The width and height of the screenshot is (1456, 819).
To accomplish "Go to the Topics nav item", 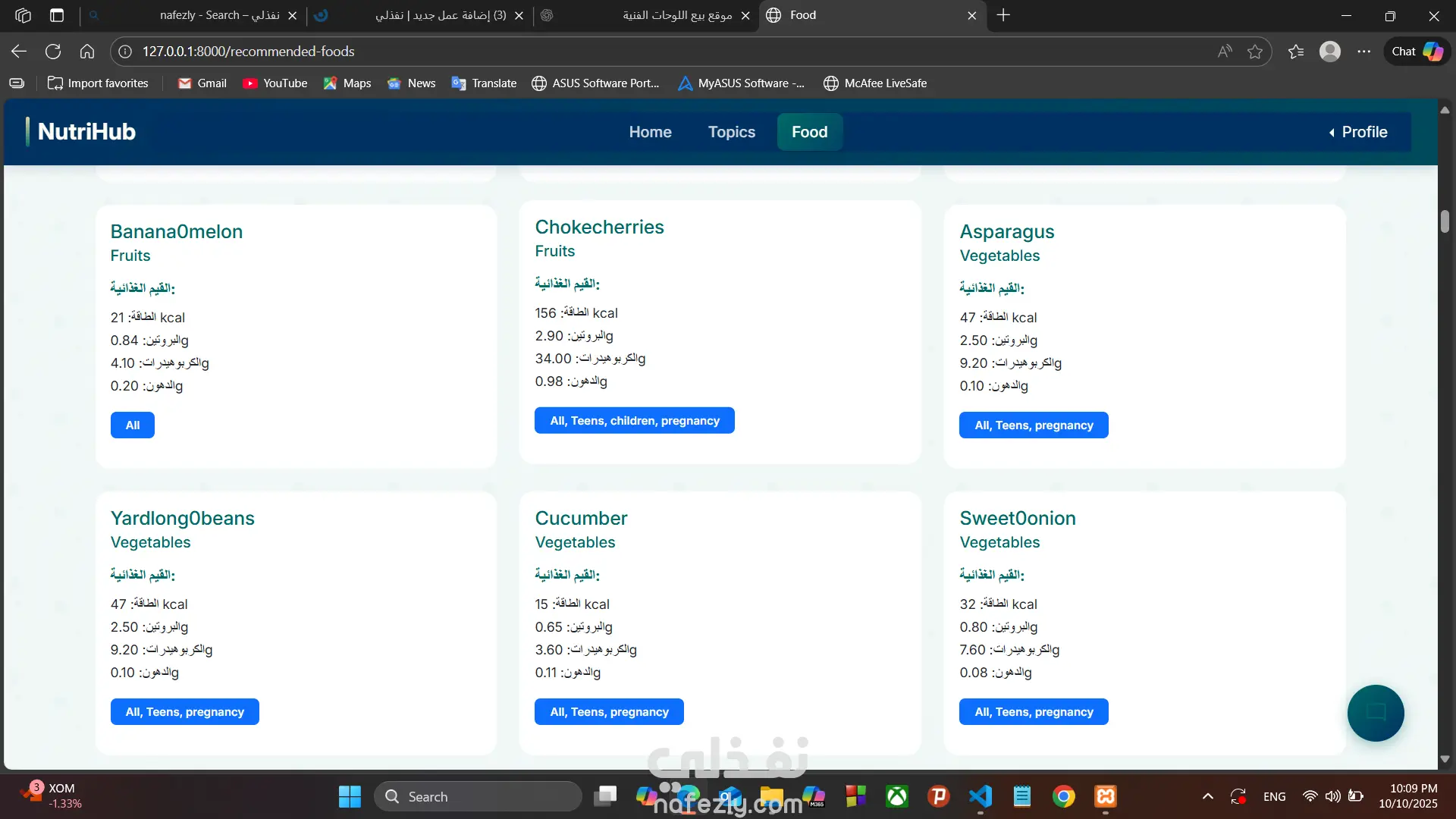I will [731, 132].
